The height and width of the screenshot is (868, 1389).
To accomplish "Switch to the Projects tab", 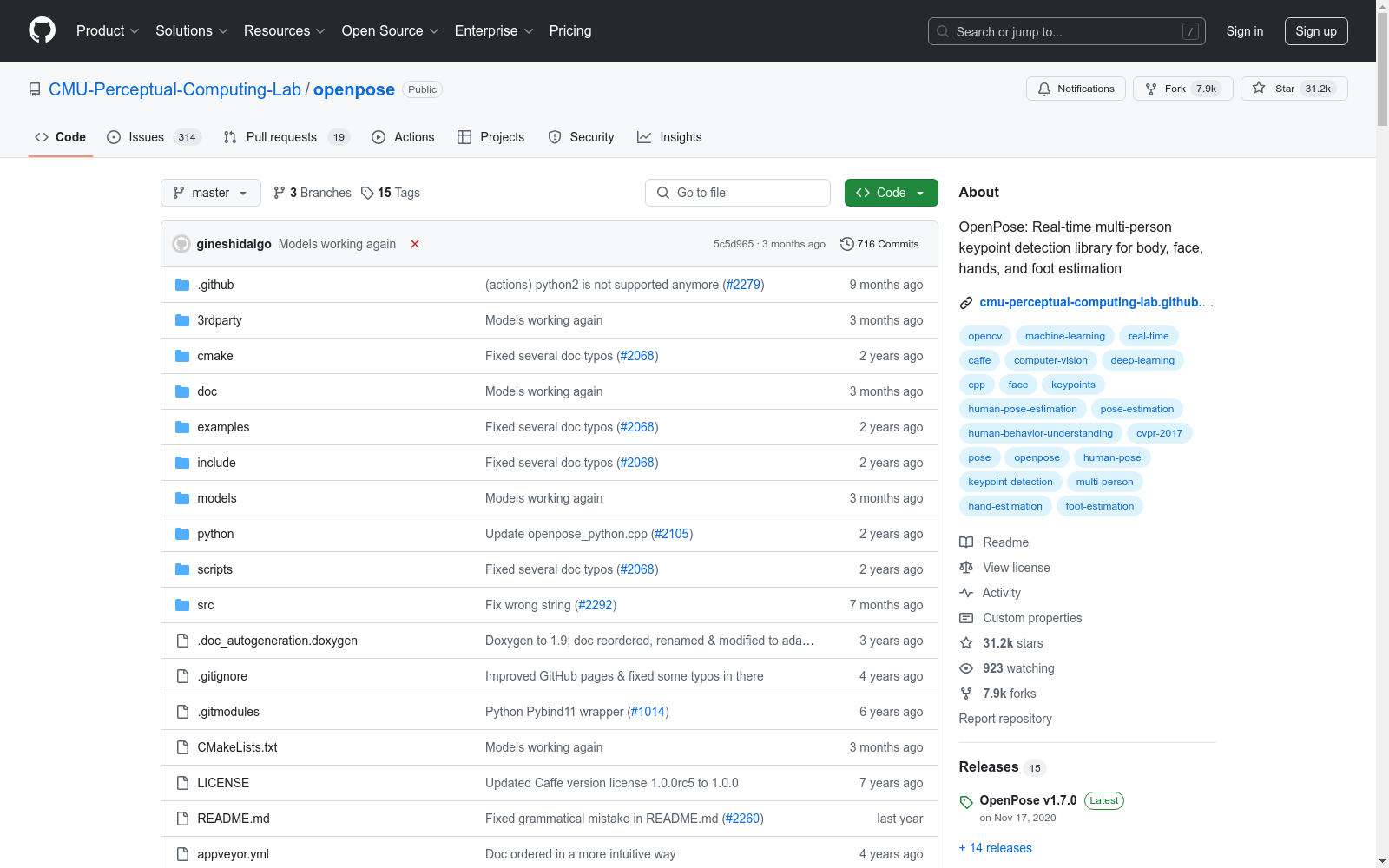I will (491, 137).
